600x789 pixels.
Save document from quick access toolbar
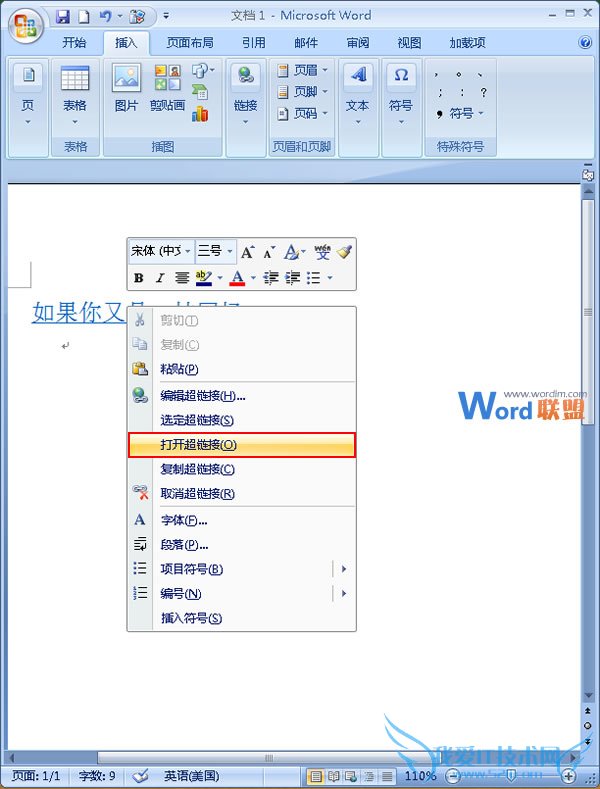coord(62,17)
